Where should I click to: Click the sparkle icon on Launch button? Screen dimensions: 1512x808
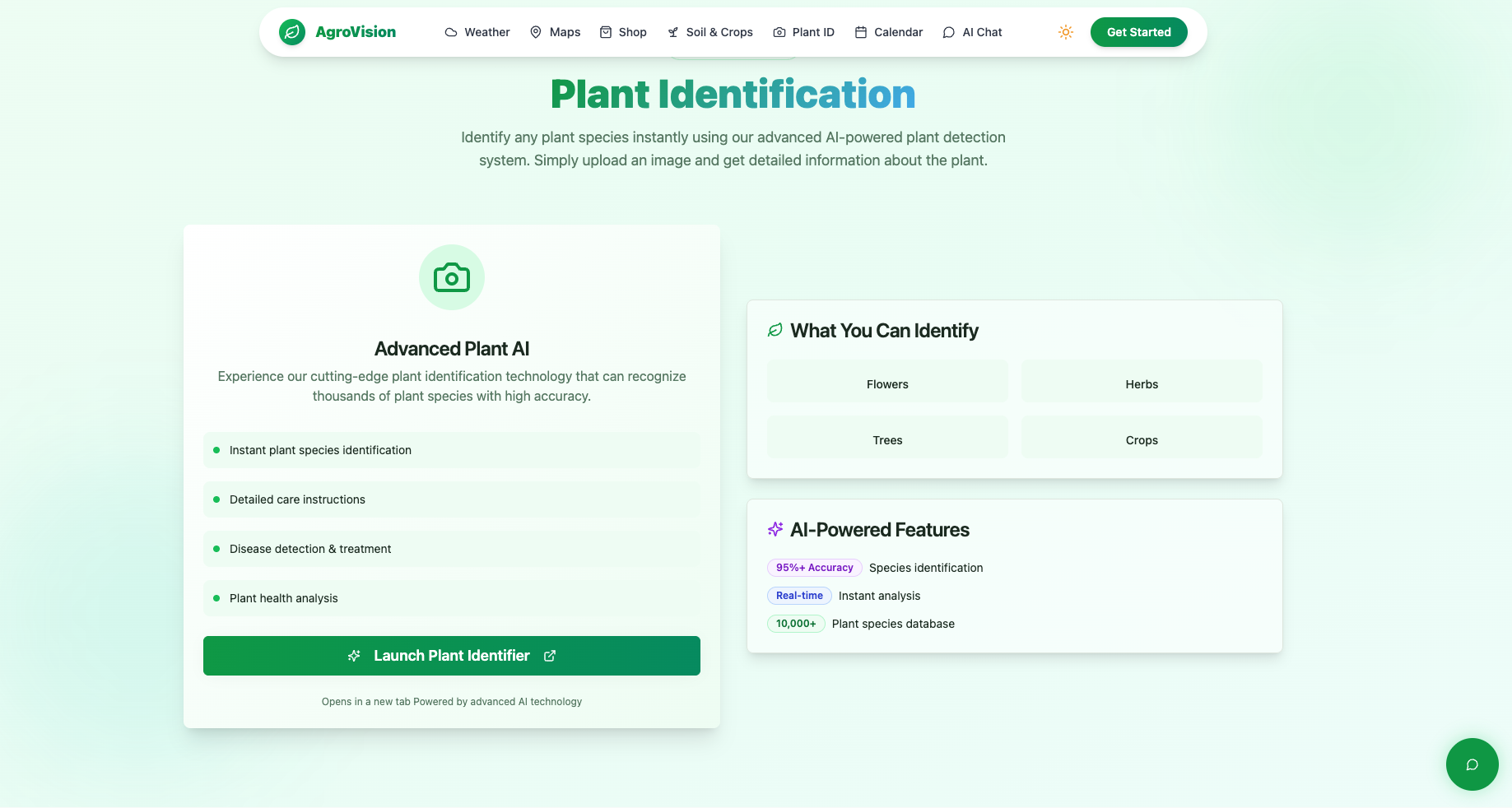[354, 656]
